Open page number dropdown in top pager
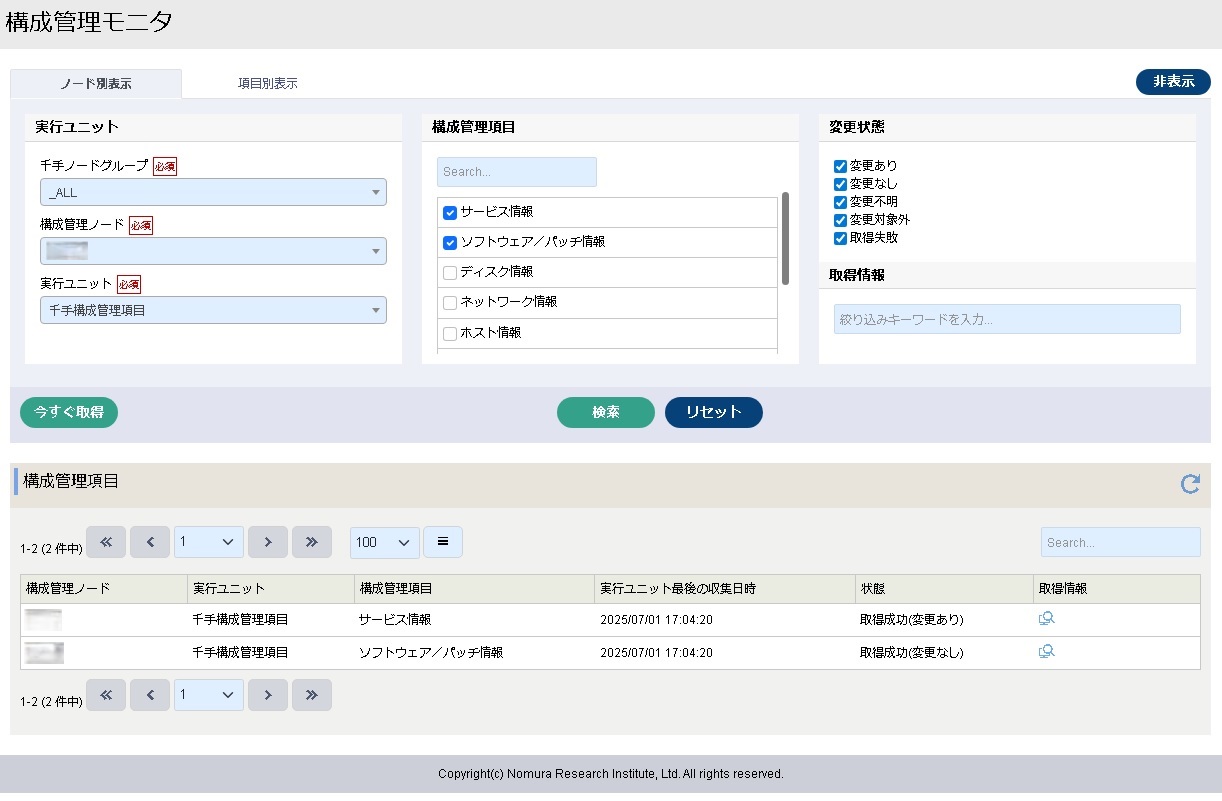The image size is (1222, 801). pos(209,542)
